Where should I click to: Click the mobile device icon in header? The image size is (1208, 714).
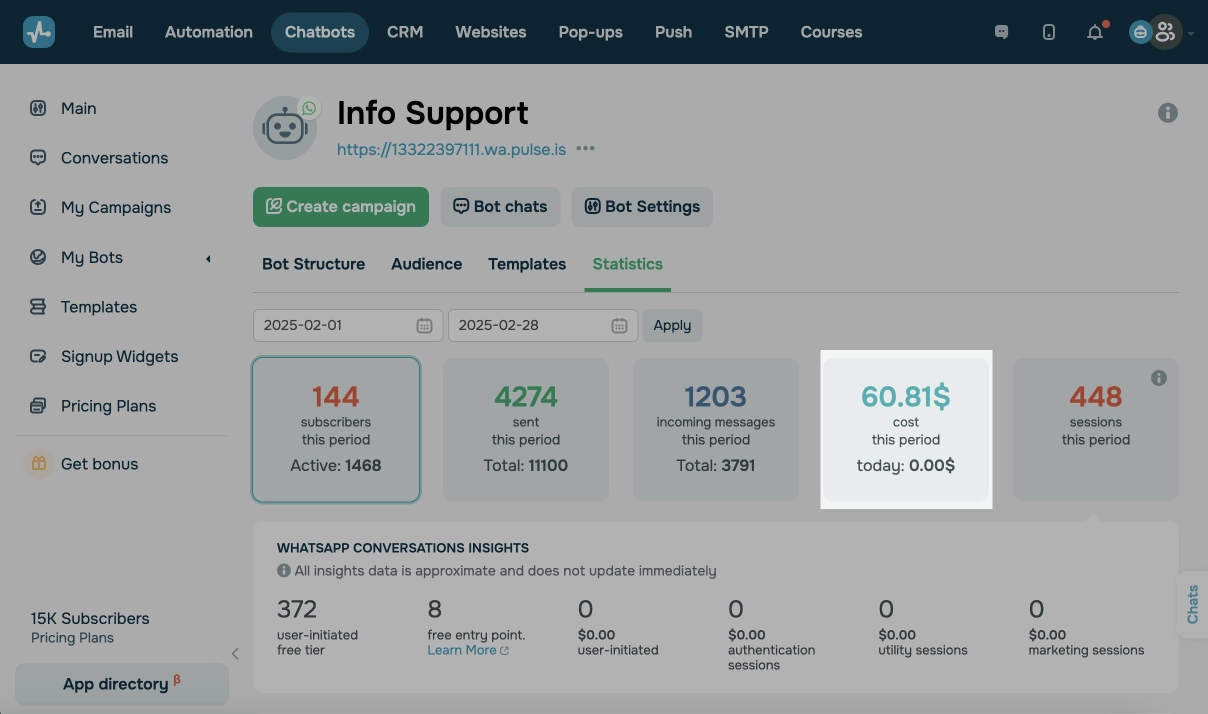point(1048,32)
